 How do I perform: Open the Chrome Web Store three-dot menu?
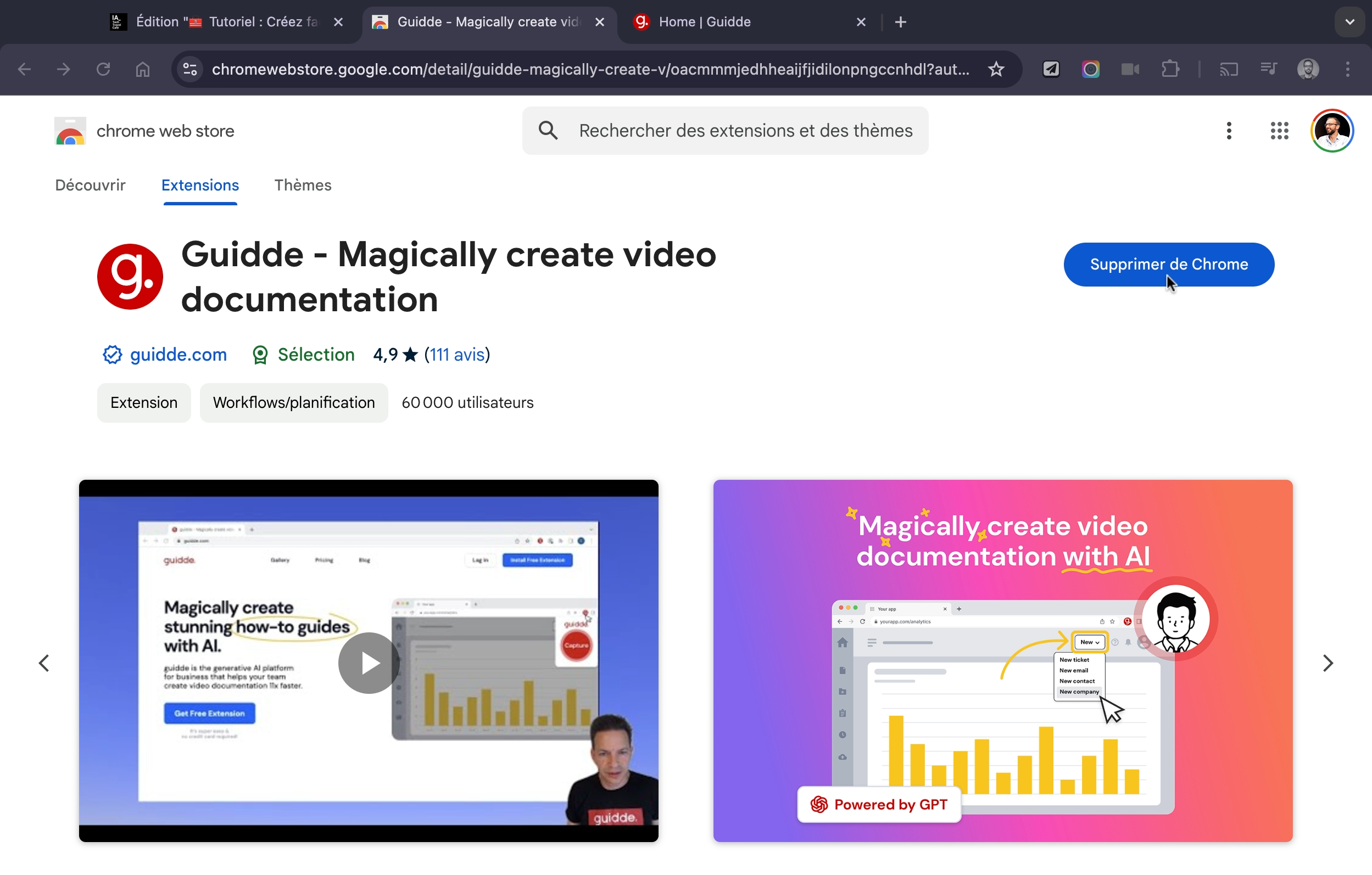click(1229, 131)
